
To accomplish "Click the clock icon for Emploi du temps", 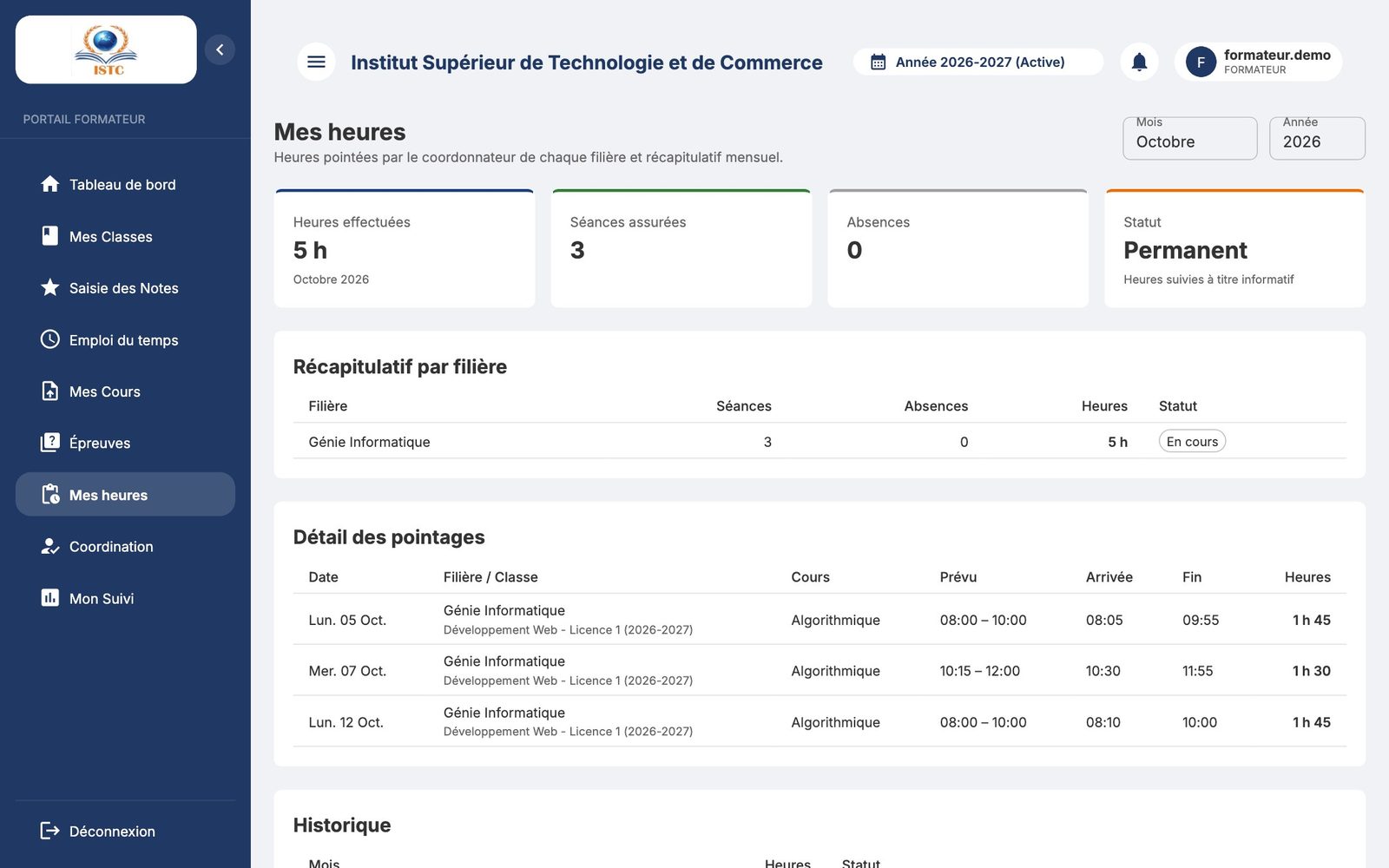I will [x=50, y=339].
